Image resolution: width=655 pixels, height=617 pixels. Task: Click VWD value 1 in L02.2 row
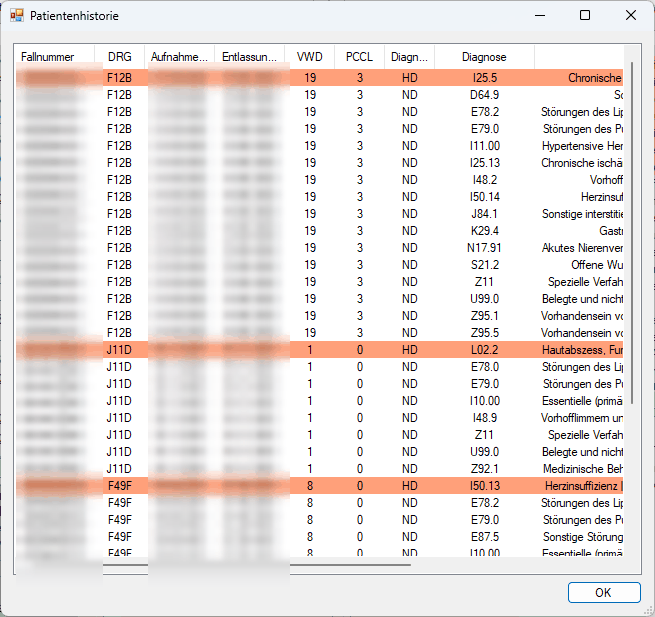(310, 350)
